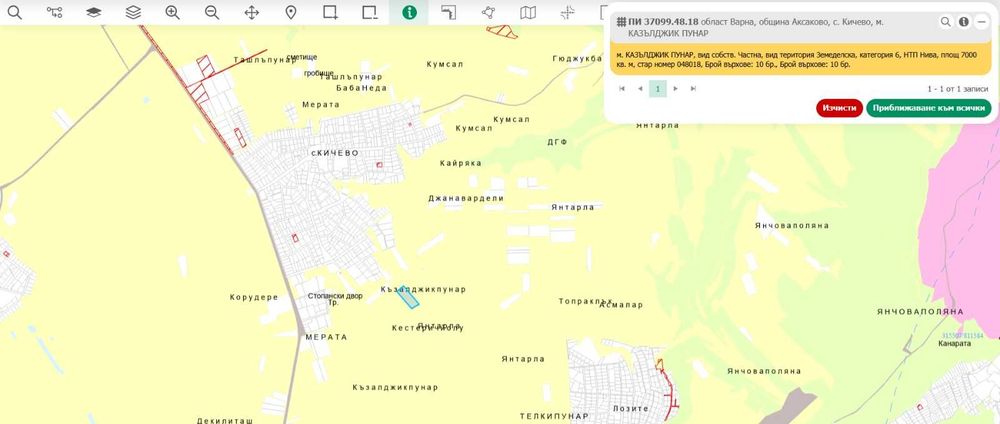Select the zoom out tool
Viewport: 1000px width, 424px height.
tap(212, 12)
